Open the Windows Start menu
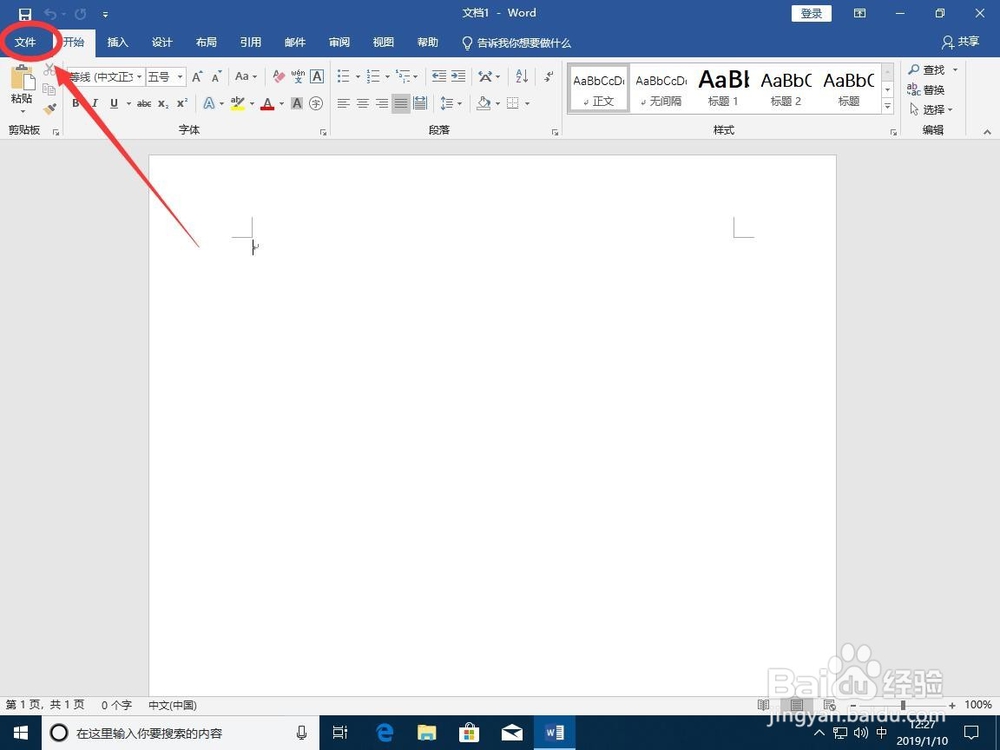1000x750 pixels. click(20, 733)
